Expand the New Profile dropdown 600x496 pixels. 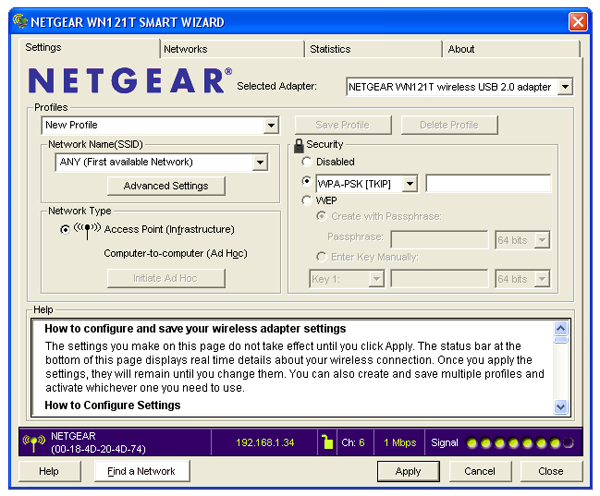(x=271, y=125)
